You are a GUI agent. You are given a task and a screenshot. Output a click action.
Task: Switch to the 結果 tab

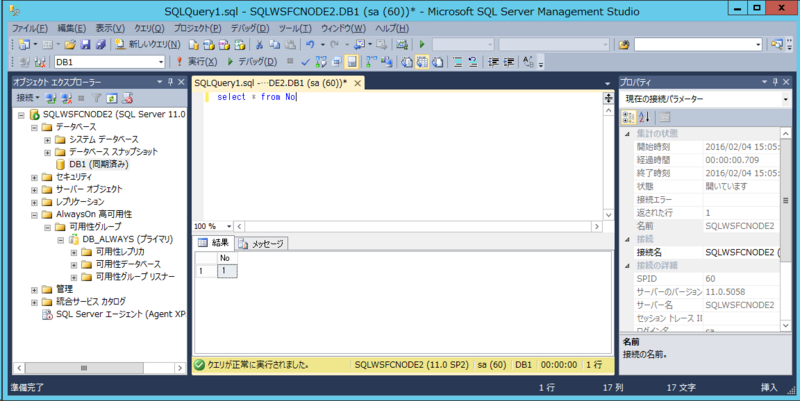coord(214,243)
